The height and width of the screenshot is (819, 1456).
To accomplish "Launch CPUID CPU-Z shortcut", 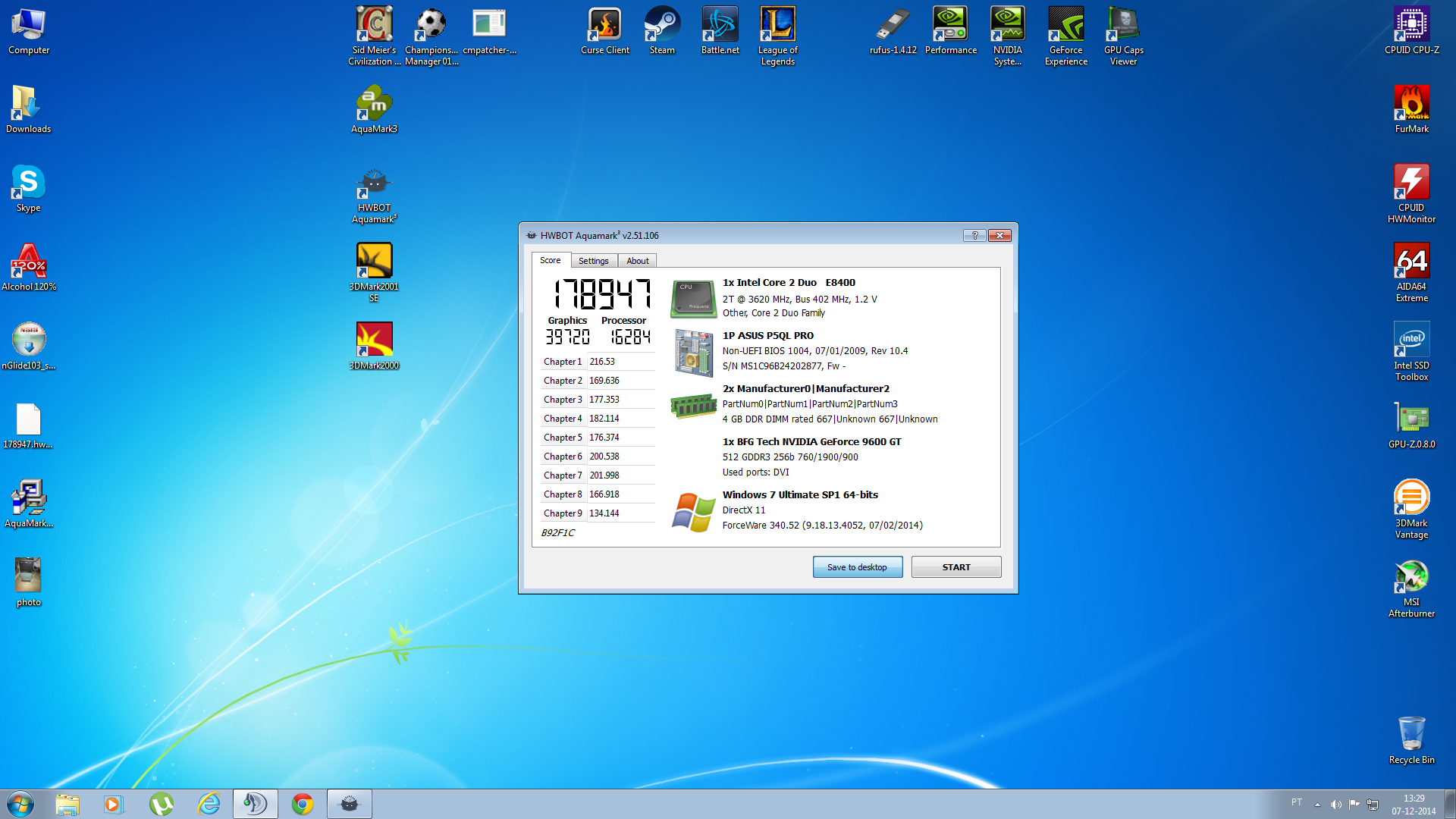I will 1411,32.
